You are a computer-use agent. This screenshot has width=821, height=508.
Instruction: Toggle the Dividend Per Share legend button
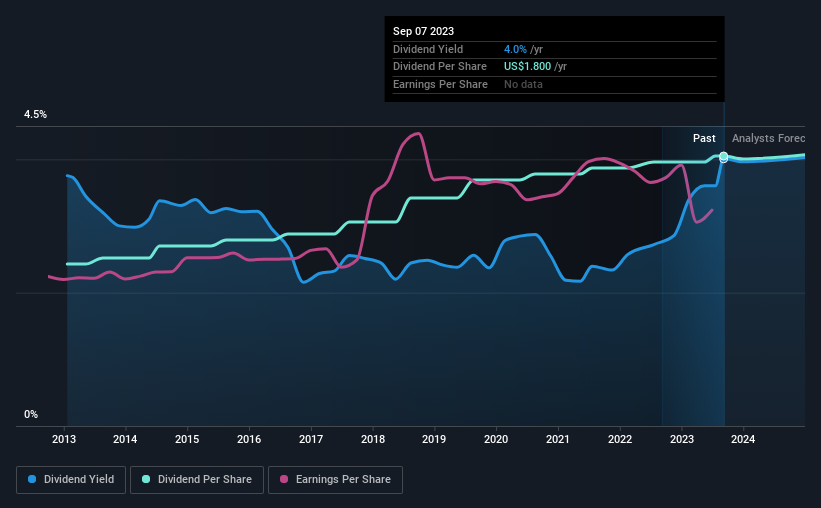(x=197, y=480)
